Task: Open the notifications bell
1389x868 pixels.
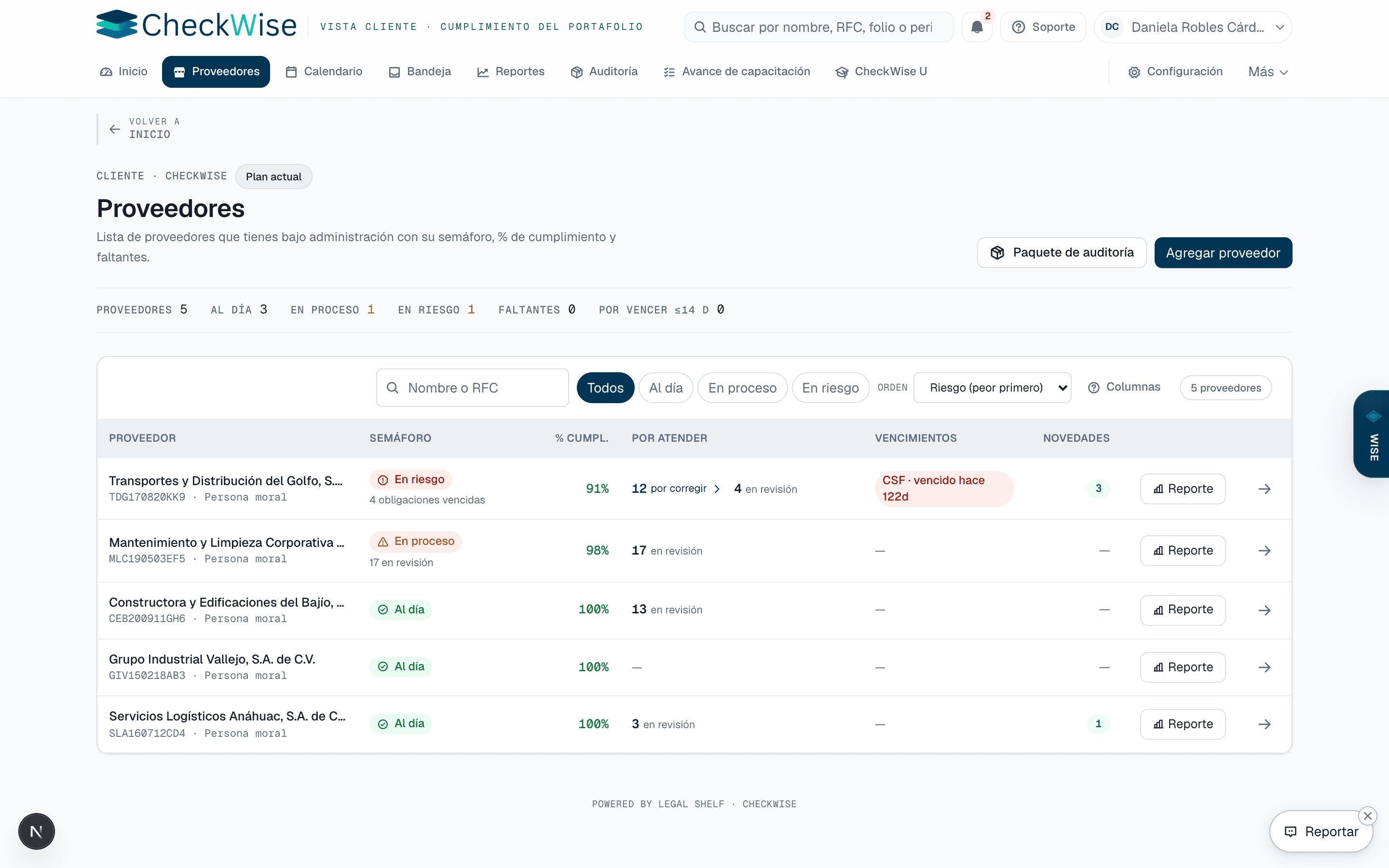Action: pos(977,27)
